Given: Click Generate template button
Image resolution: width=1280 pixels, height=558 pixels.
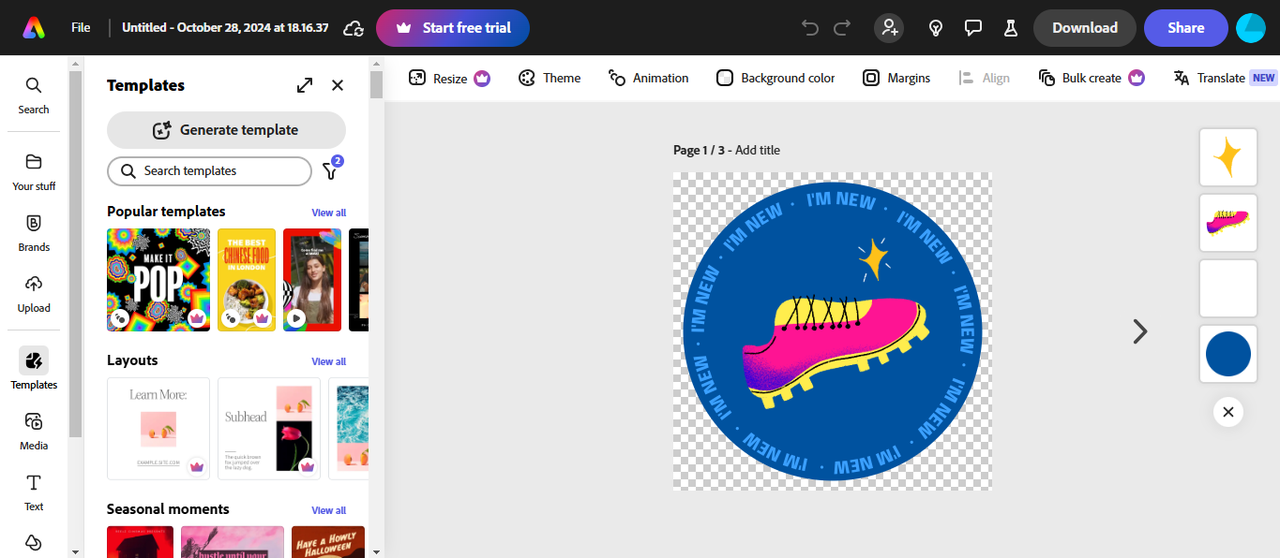Looking at the screenshot, I should (x=226, y=130).
